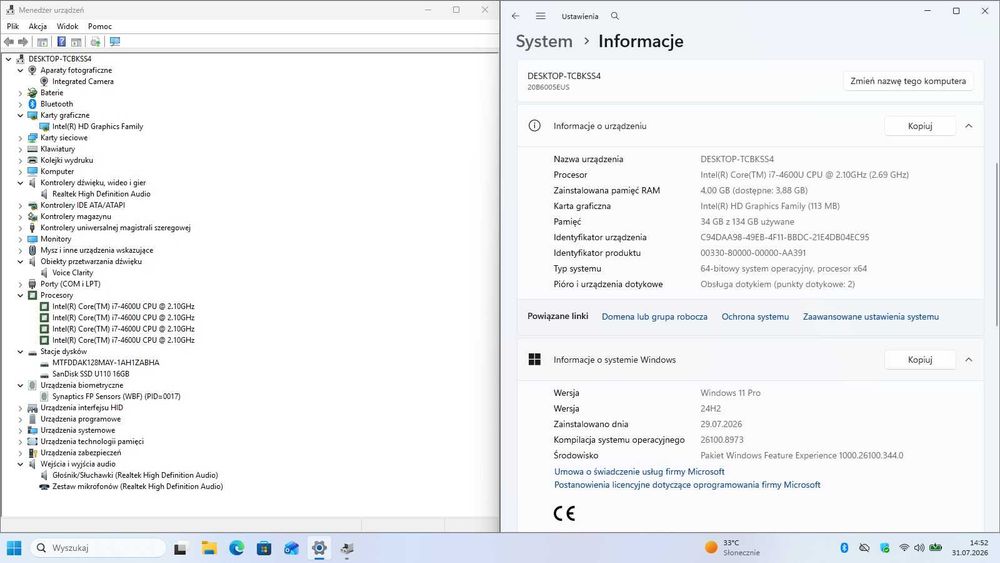Click forward arrow in Device Manager toolbar
The height and width of the screenshot is (563, 1000).
(23, 42)
